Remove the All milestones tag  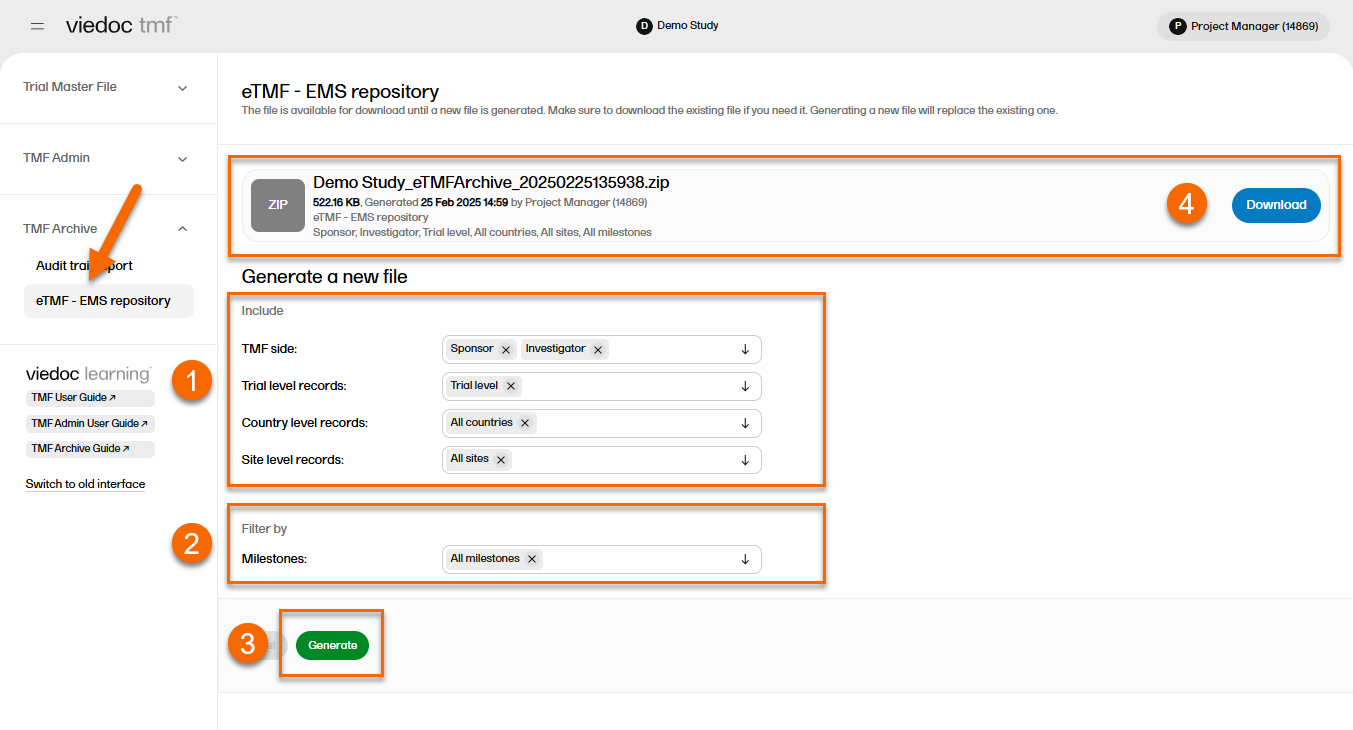tap(532, 559)
